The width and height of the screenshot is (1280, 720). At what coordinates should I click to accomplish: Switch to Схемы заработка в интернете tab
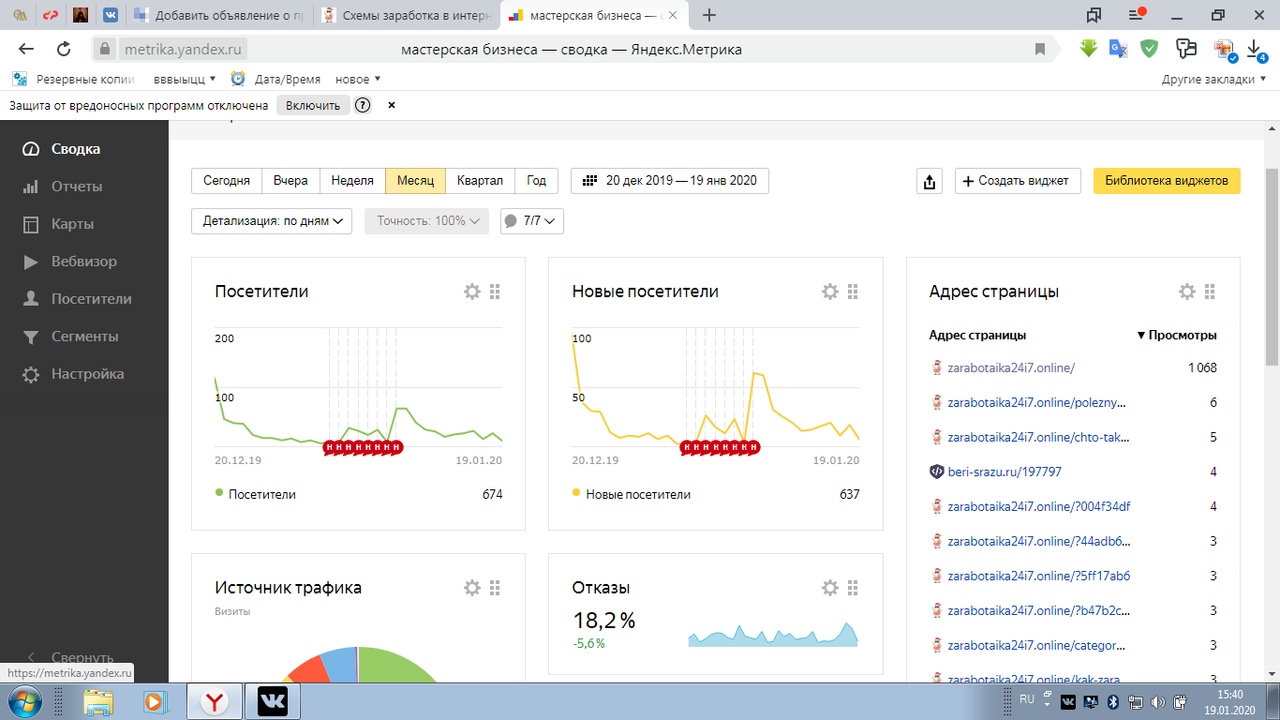pyautogui.click(x=405, y=15)
